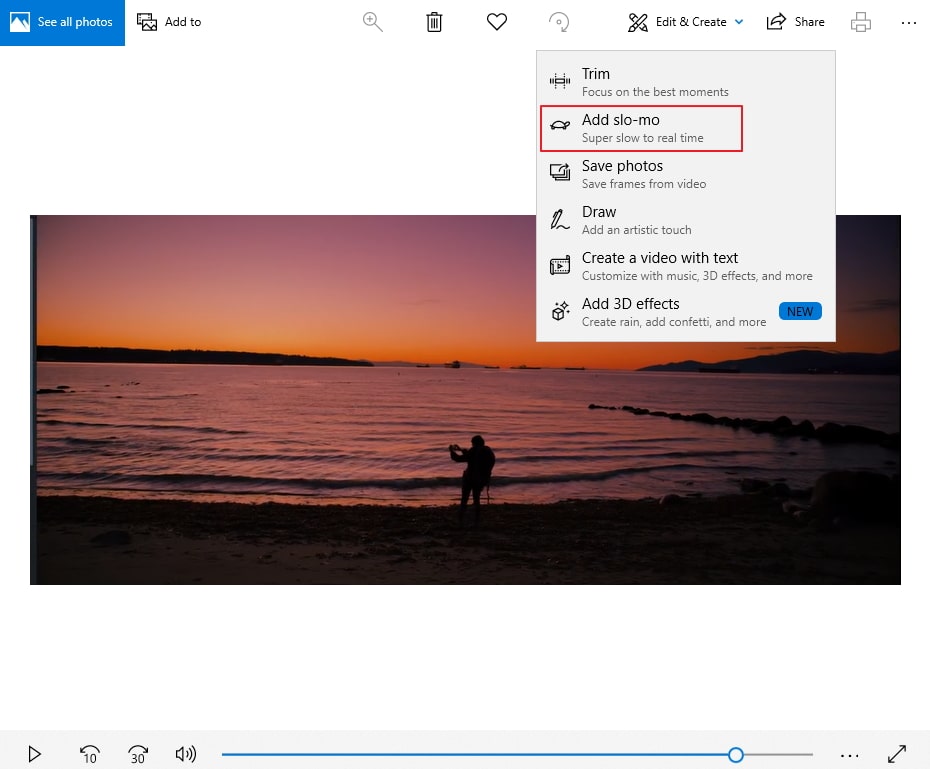Click 'Save frames from video' text
Image resolution: width=930 pixels, height=769 pixels.
pos(644,184)
